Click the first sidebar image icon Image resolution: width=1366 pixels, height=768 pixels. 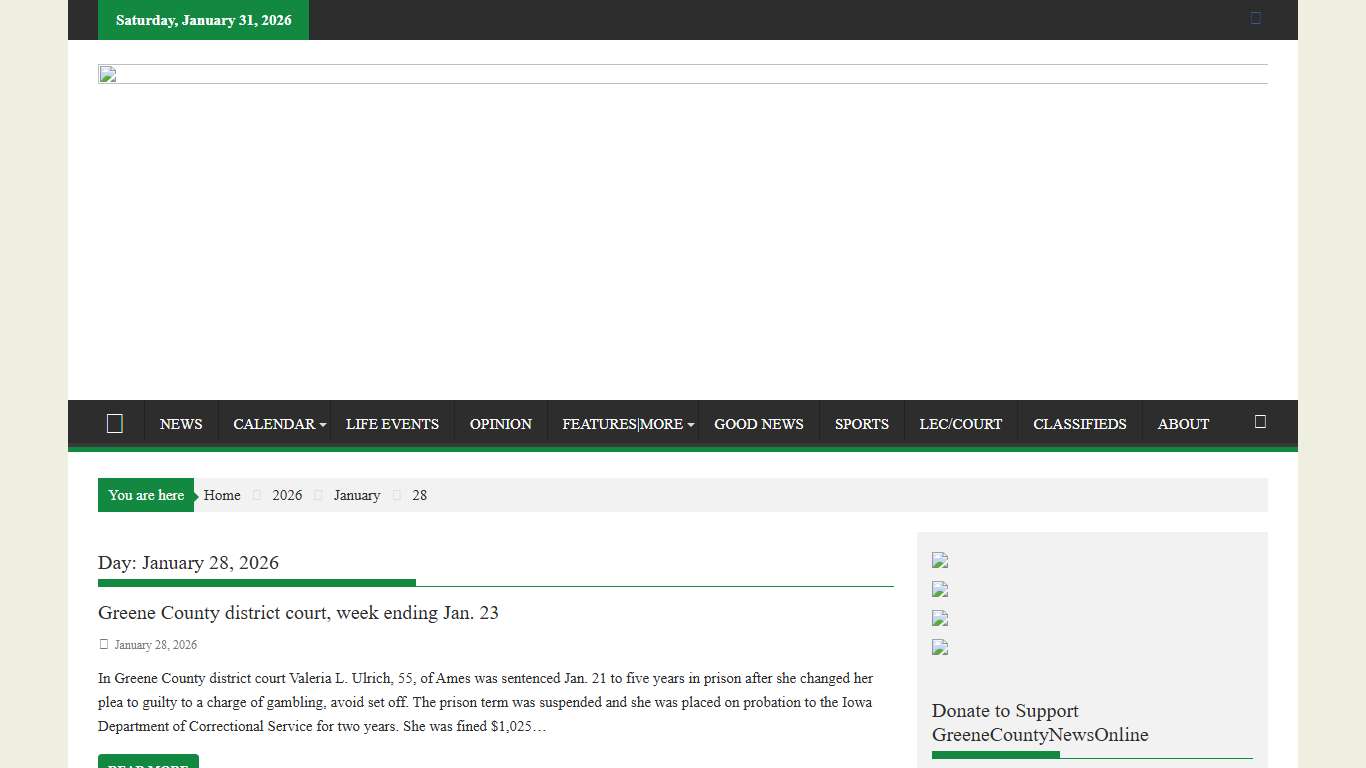(940, 561)
